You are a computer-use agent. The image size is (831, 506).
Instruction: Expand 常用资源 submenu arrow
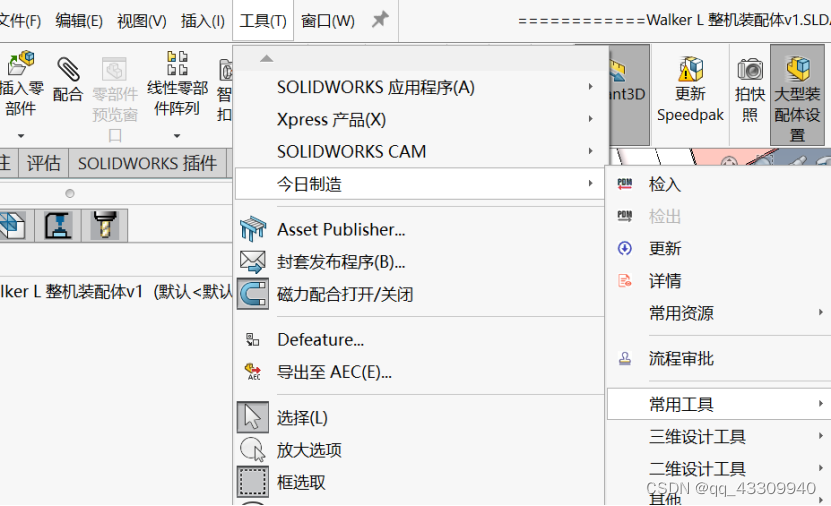[820, 313]
